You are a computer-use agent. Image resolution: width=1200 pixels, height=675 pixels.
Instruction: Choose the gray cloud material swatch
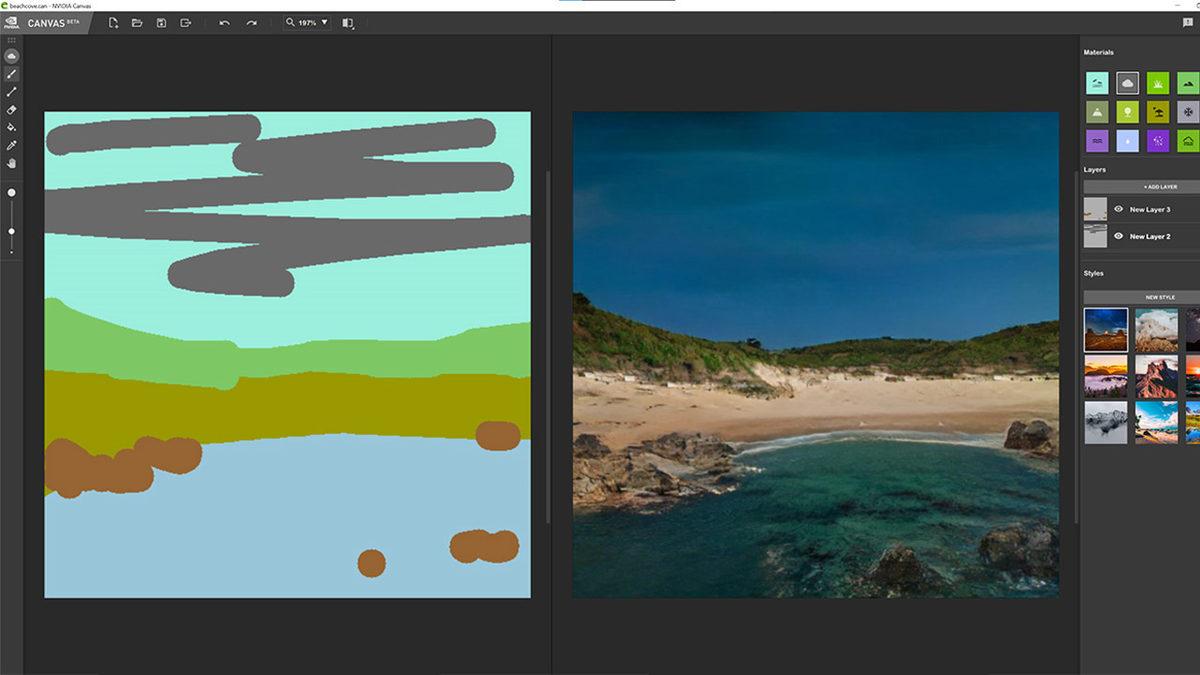1127,83
